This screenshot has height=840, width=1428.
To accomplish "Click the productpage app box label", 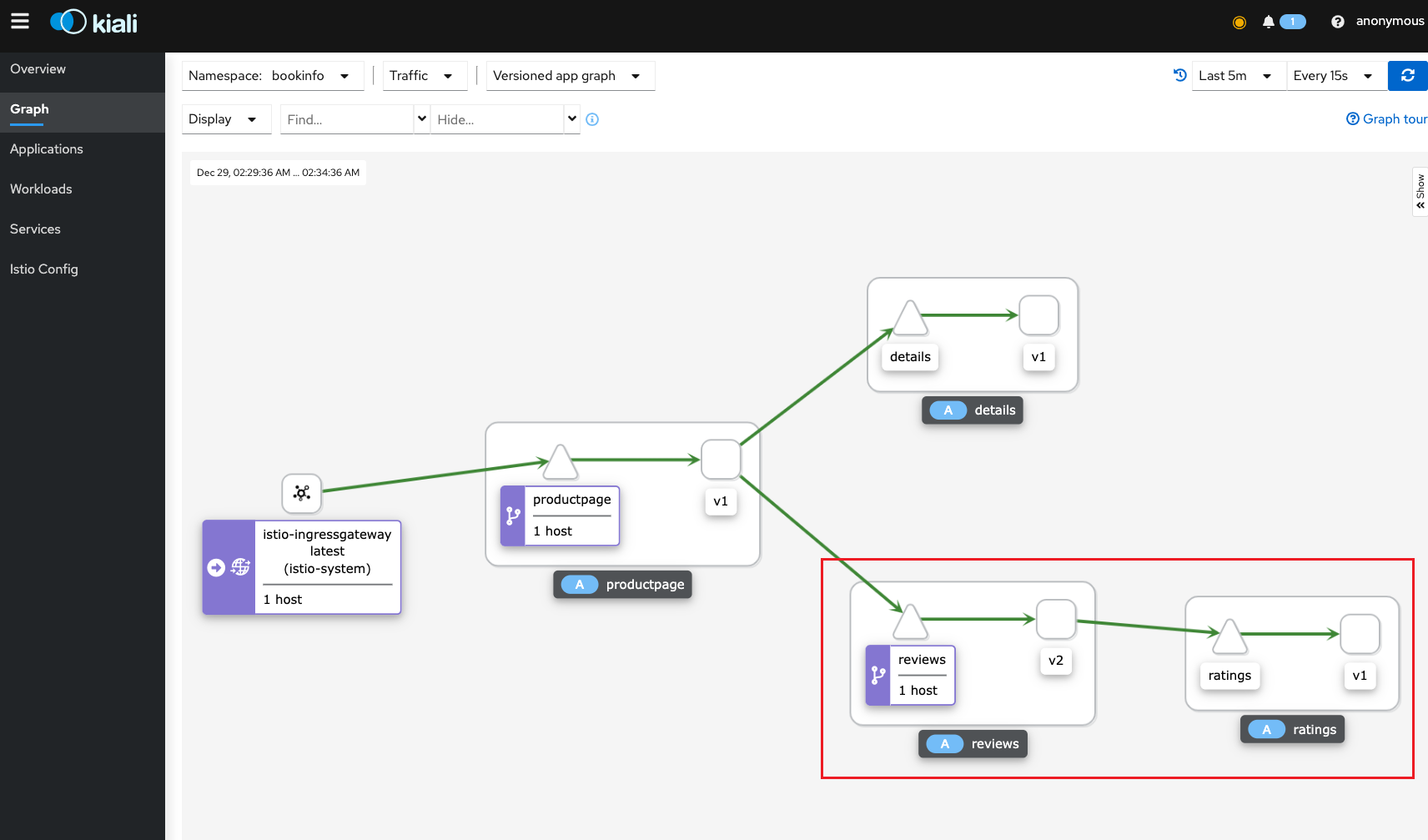I will (x=622, y=585).
